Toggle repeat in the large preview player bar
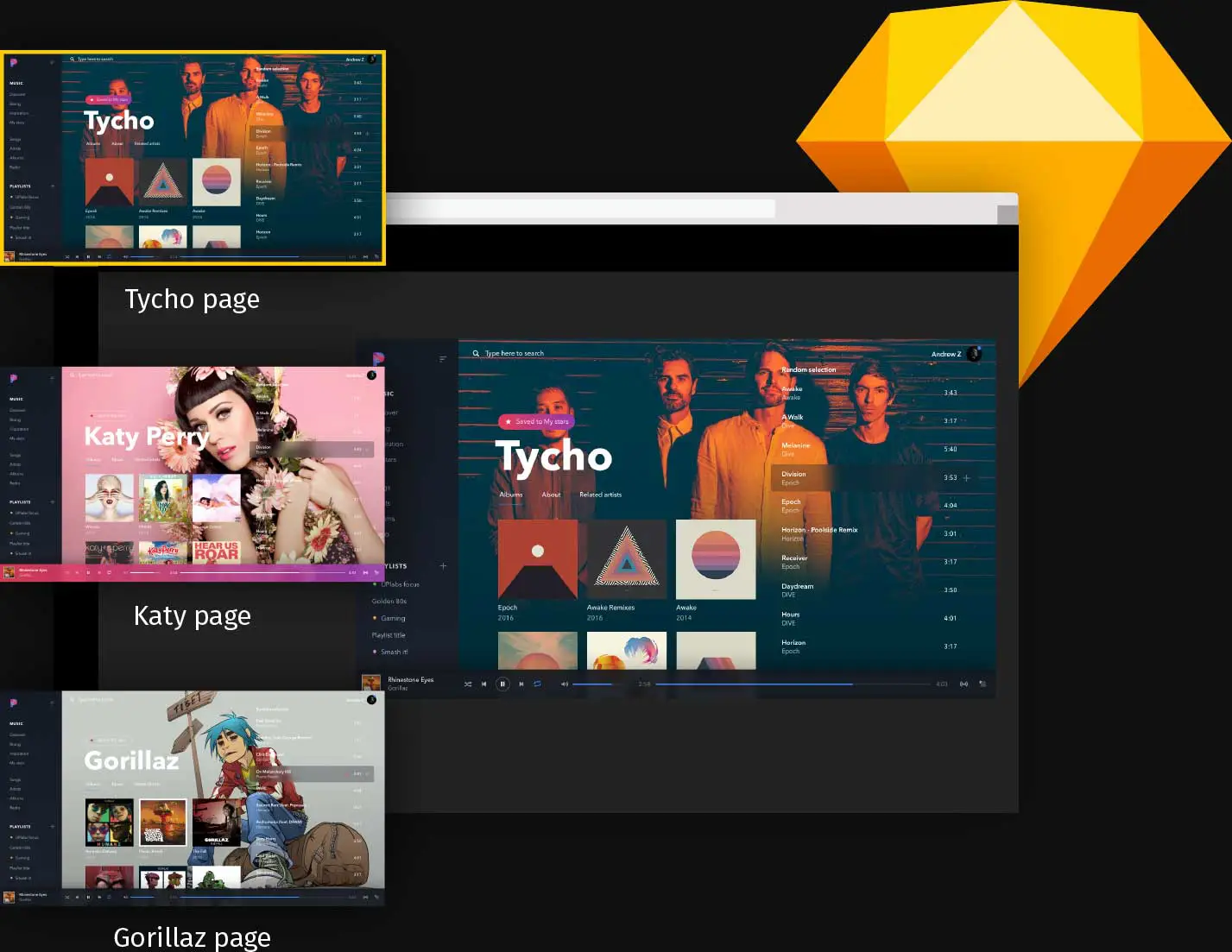1232x952 pixels. coord(537,684)
